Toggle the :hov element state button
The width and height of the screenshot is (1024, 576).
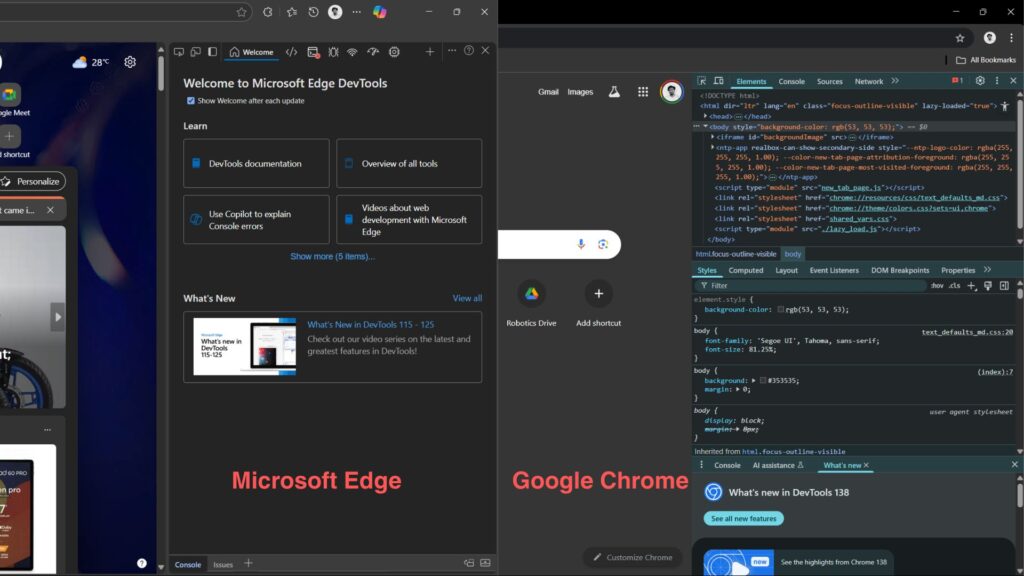pyautogui.click(x=937, y=286)
